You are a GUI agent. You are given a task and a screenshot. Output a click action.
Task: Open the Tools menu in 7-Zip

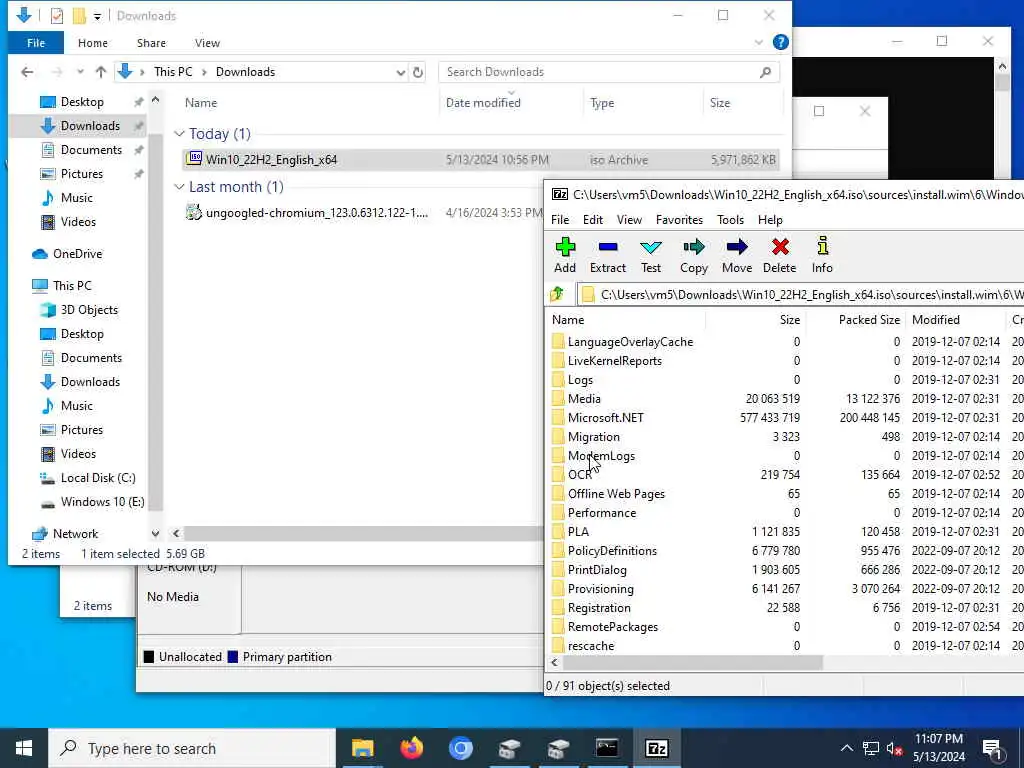pos(730,220)
